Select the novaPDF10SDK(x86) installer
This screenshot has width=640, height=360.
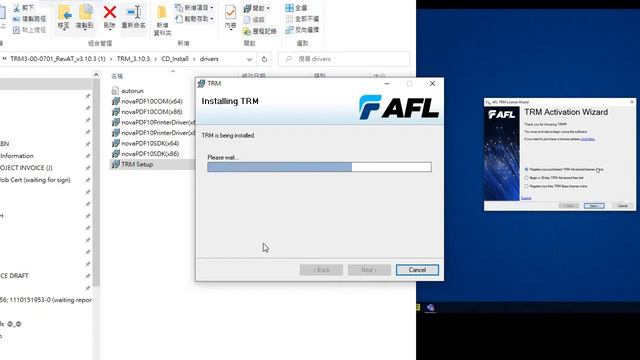tap(145, 154)
